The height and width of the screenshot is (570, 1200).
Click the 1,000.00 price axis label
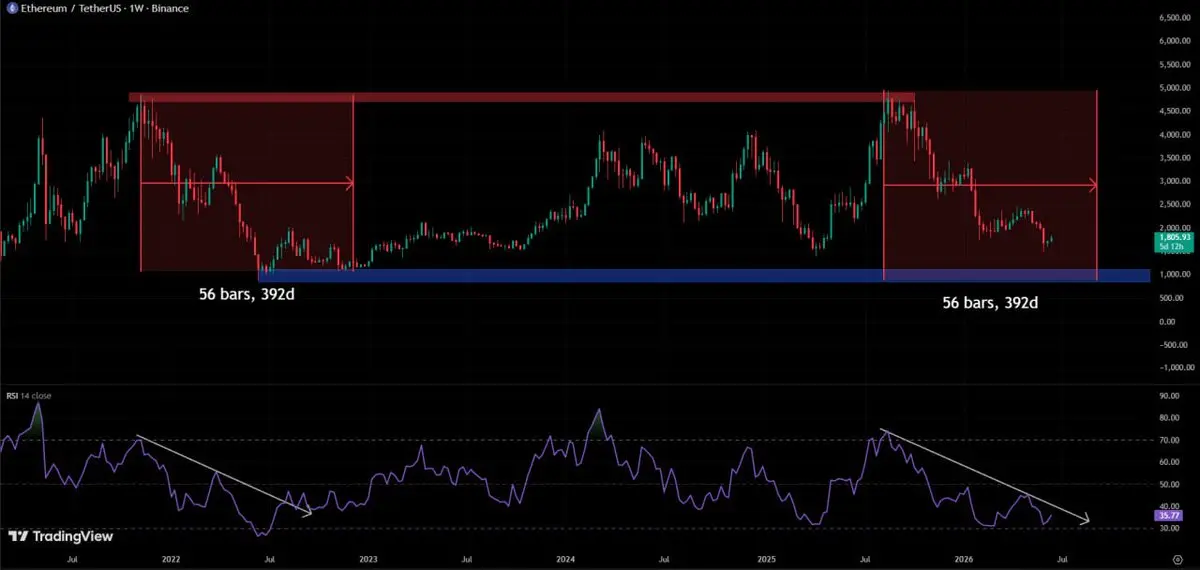pyautogui.click(x=1174, y=274)
